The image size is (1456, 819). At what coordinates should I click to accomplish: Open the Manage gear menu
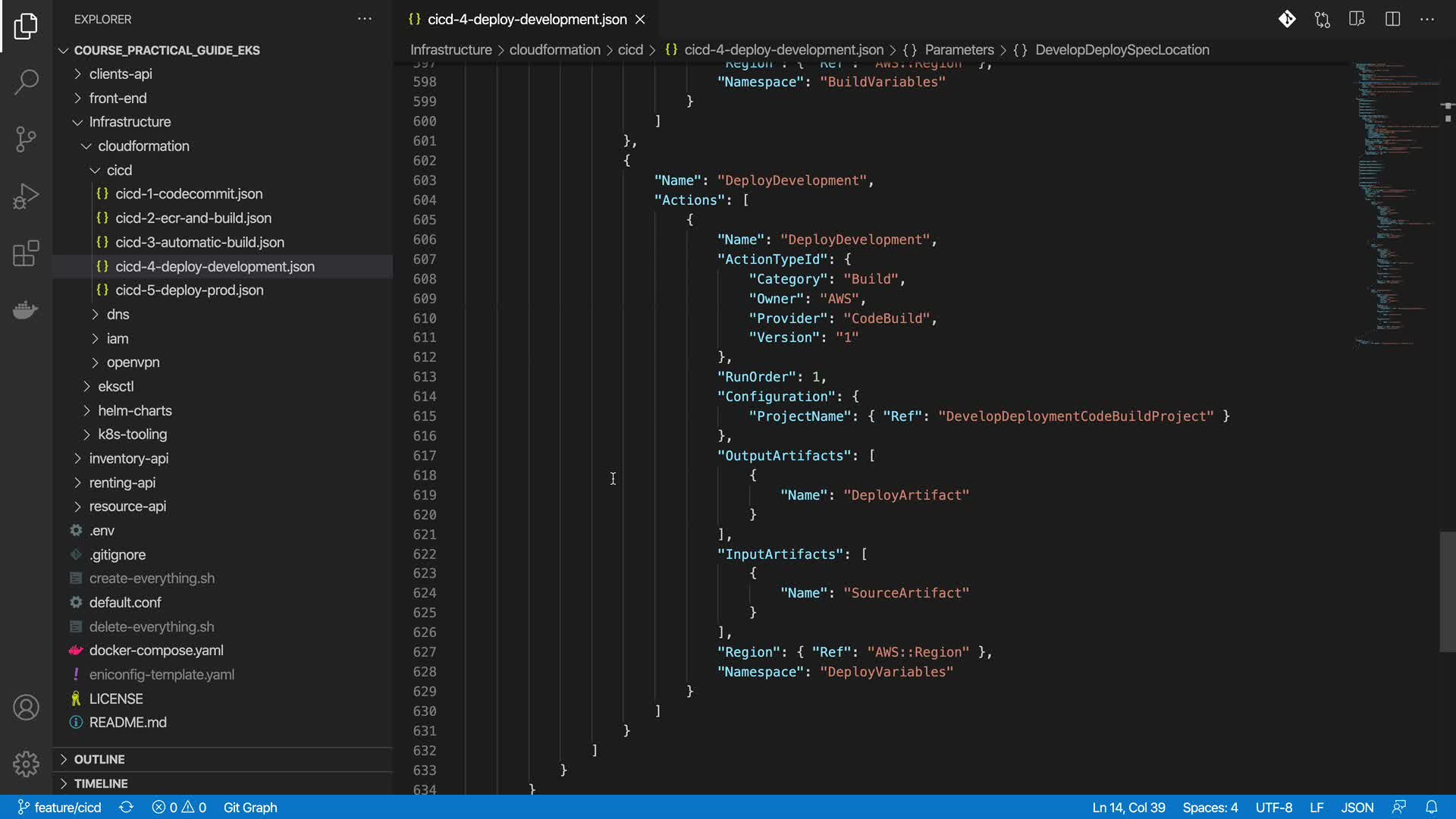point(26,764)
